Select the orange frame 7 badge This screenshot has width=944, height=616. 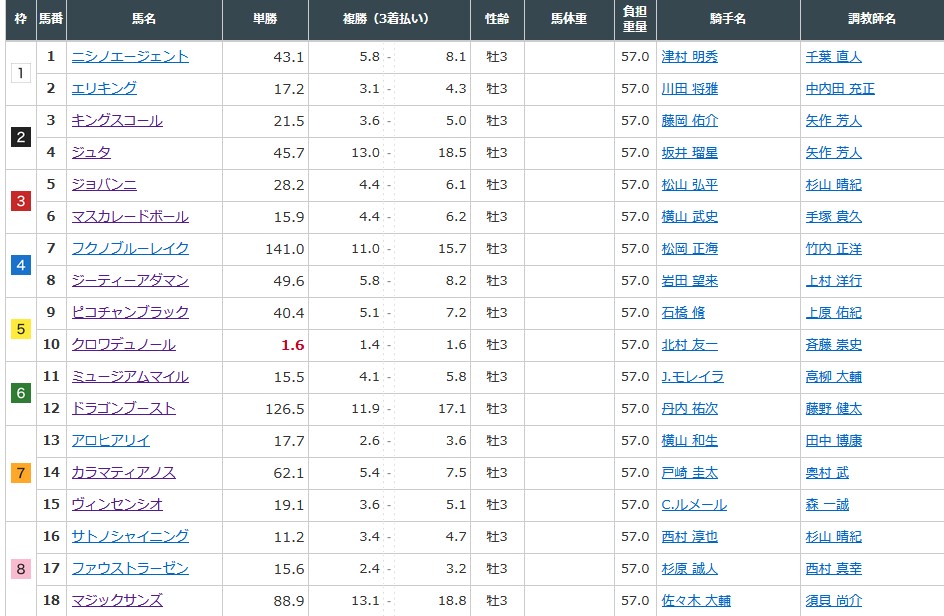click(x=21, y=473)
